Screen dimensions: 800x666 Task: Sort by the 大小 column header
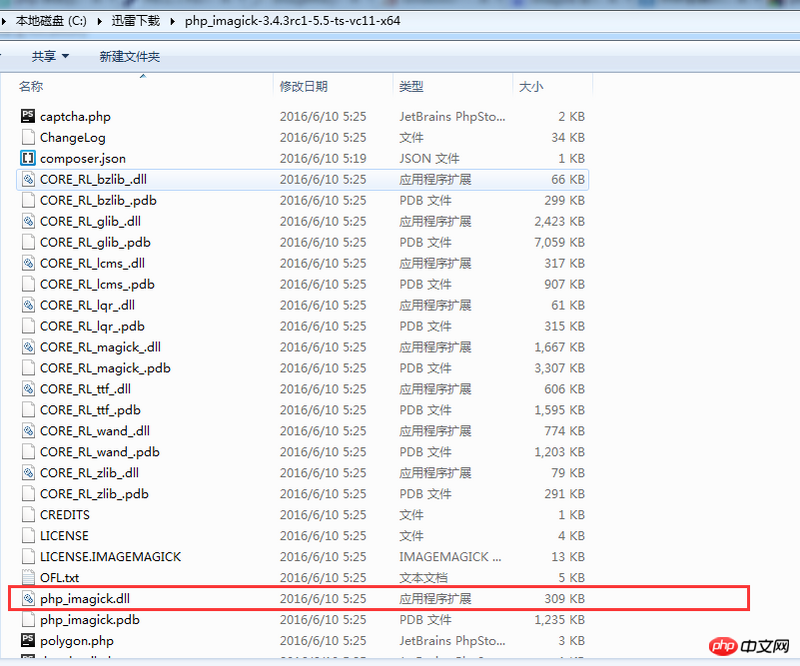point(531,86)
